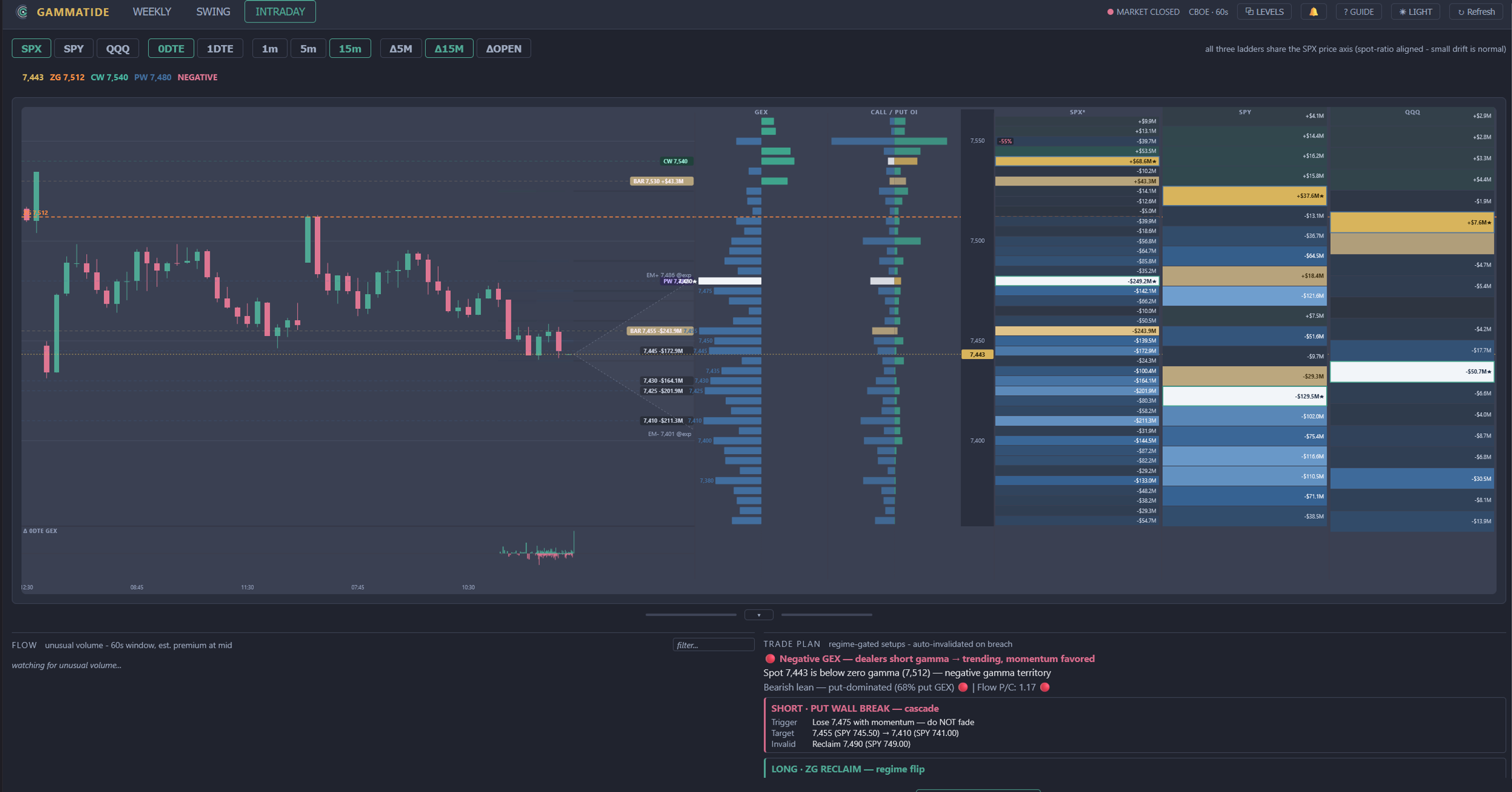Image resolution: width=1512 pixels, height=792 pixels.
Task: Choose the 1m timeframe
Action: (x=269, y=48)
